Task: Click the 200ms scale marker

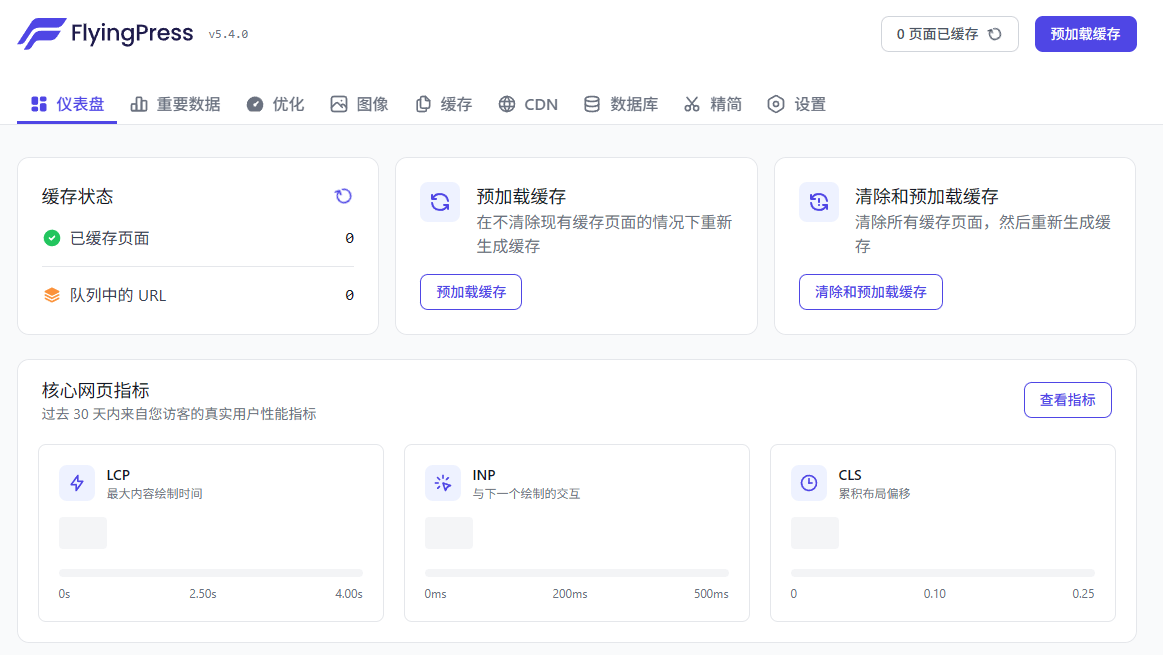Action: [570, 594]
